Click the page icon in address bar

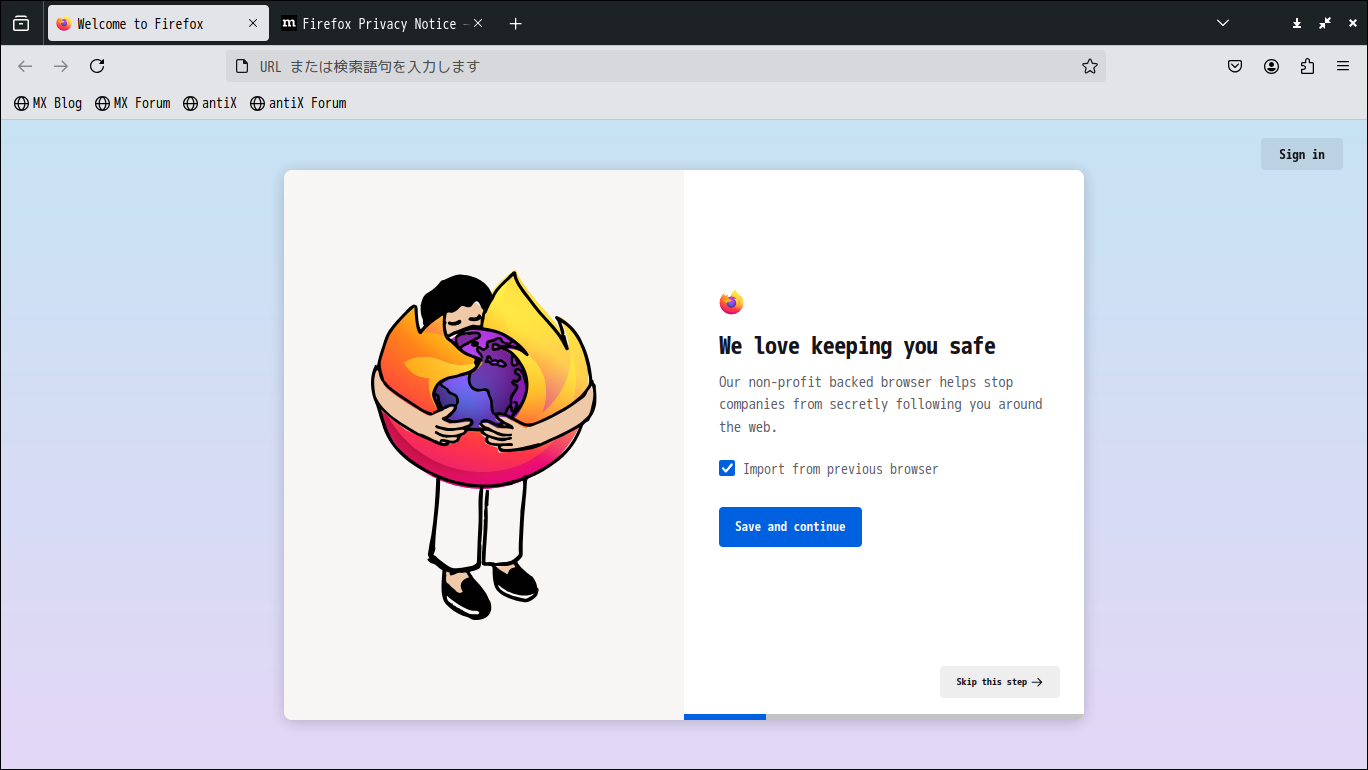coord(241,66)
